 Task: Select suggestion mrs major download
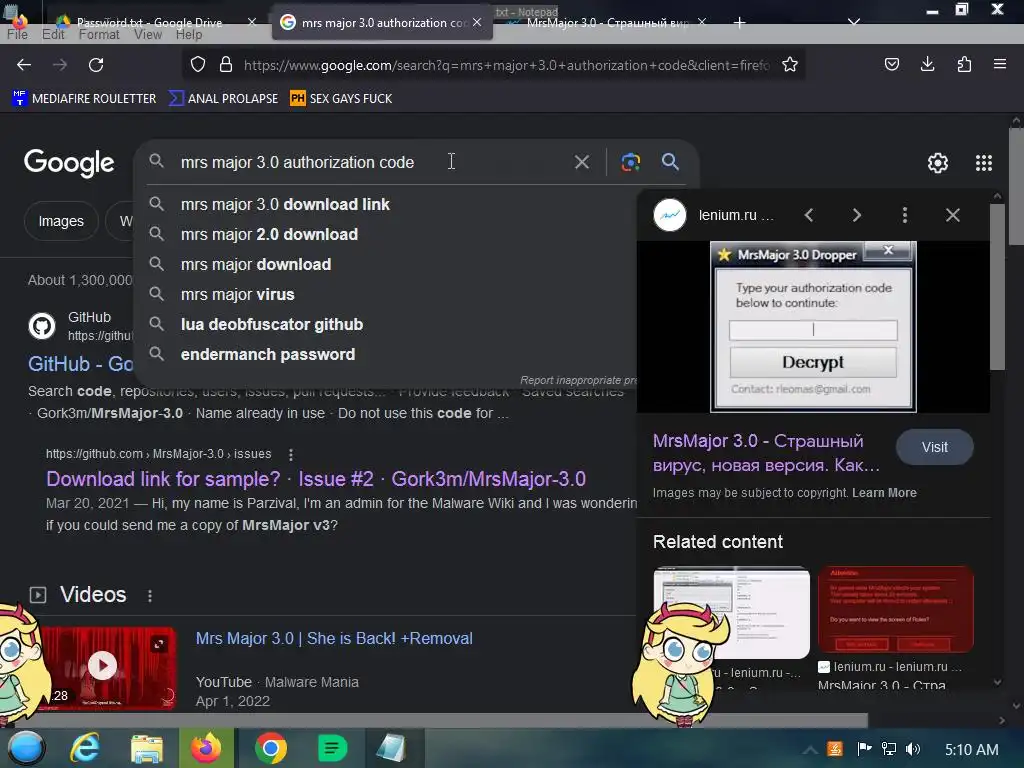point(255,264)
